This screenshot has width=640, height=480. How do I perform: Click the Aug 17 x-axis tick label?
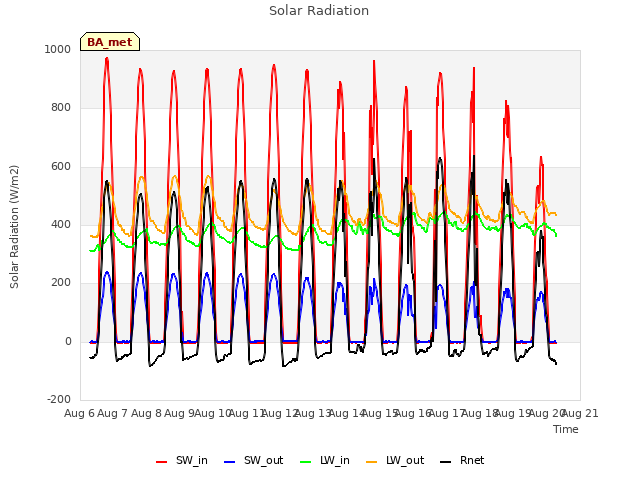point(446,413)
